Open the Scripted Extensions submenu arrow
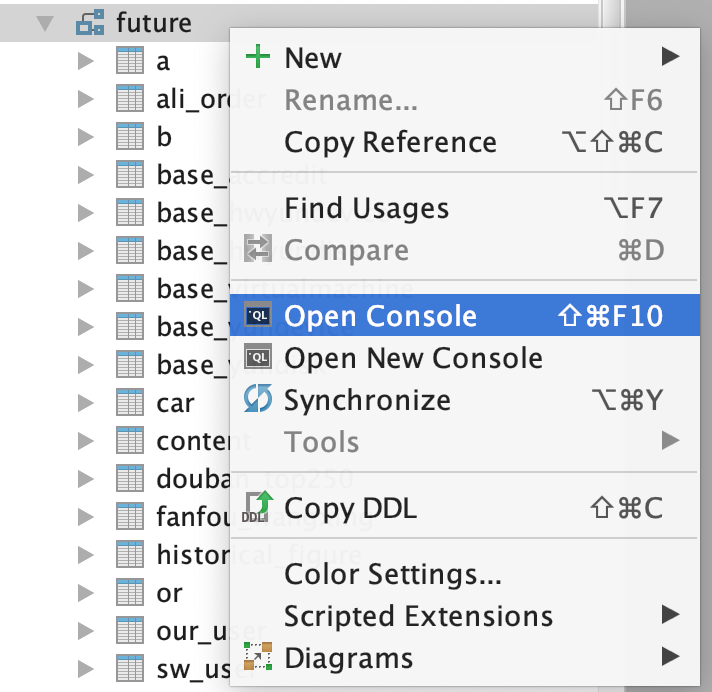Viewport: 712px width, 692px height. 669,615
